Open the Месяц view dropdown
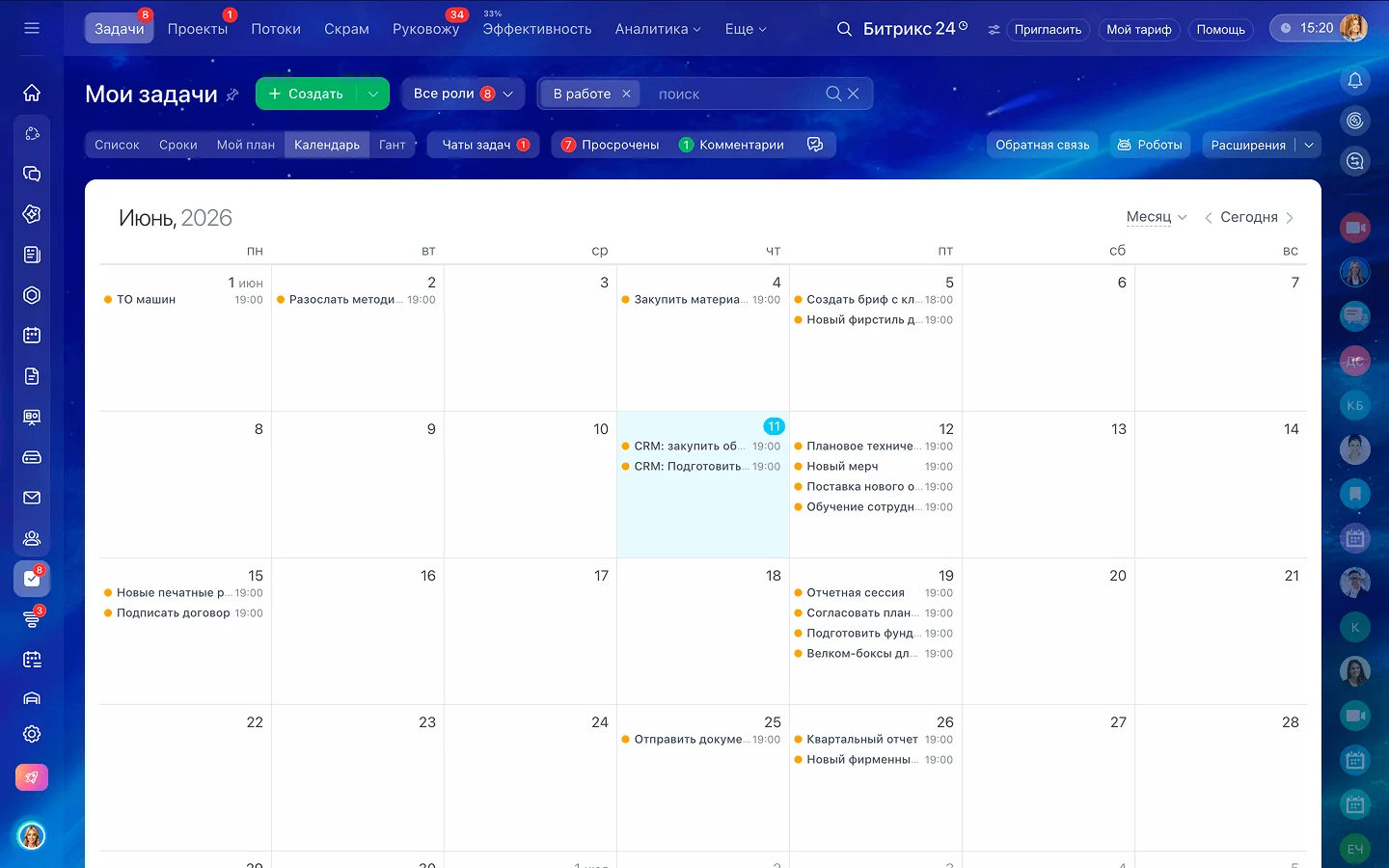This screenshot has width=1389, height=868. pyautogui.click(x=1157, y=217)
